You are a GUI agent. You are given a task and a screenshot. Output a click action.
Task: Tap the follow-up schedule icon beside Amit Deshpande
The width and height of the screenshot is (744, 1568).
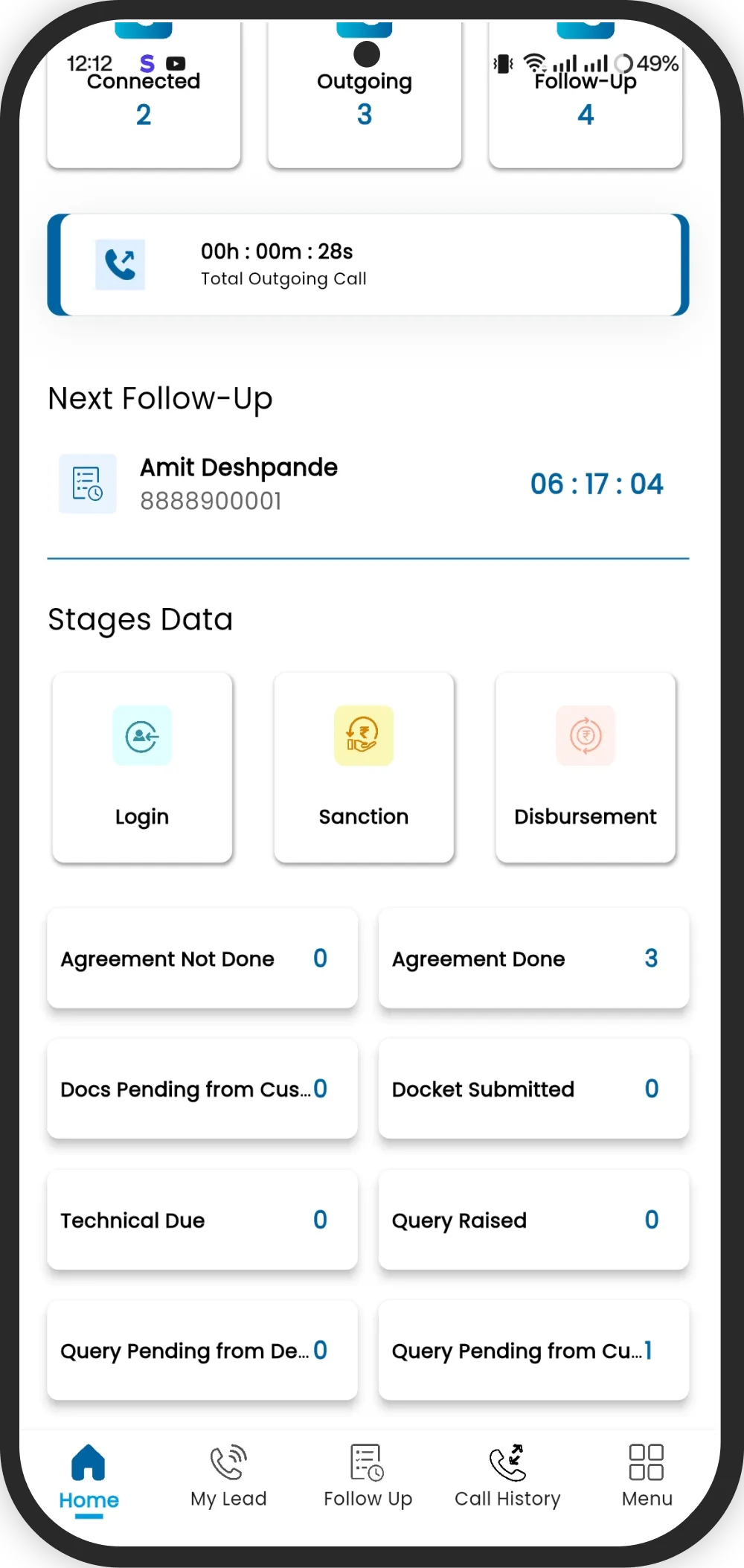pyautogui.click(x=88, y=484)
